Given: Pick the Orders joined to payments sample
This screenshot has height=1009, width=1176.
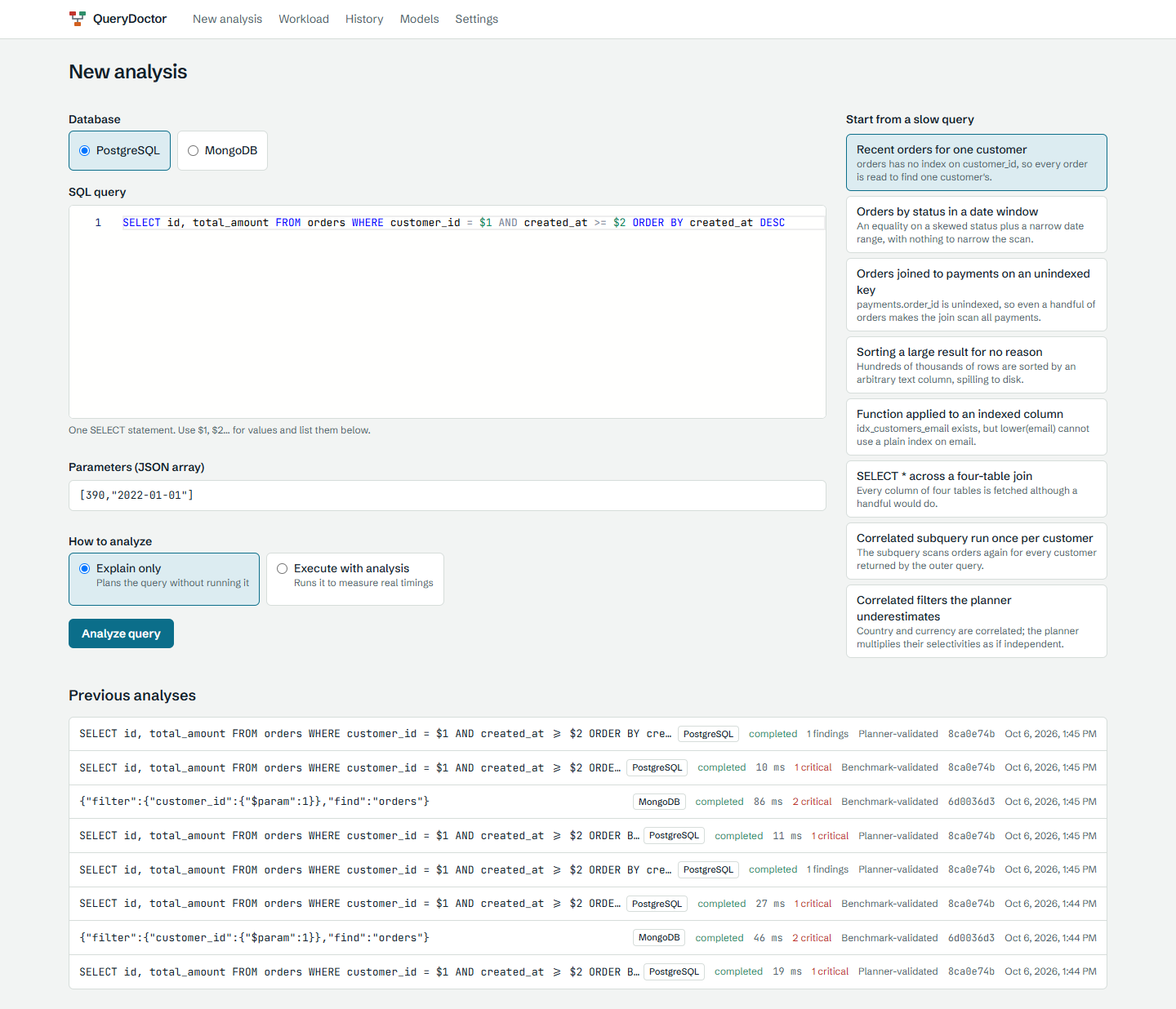Looking at the screenshot, I should coord(977,295).
